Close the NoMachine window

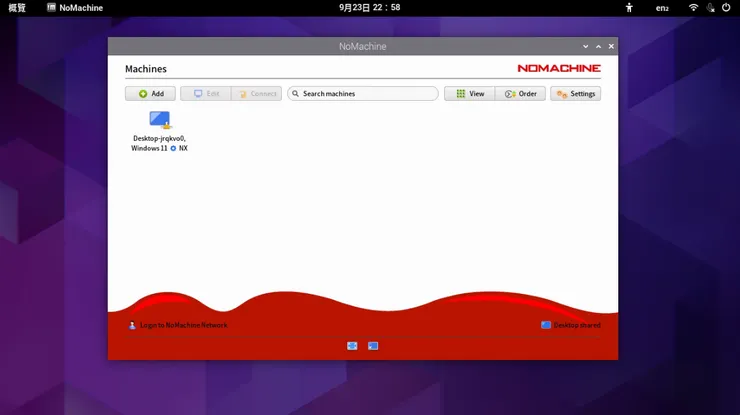[611, 46]
